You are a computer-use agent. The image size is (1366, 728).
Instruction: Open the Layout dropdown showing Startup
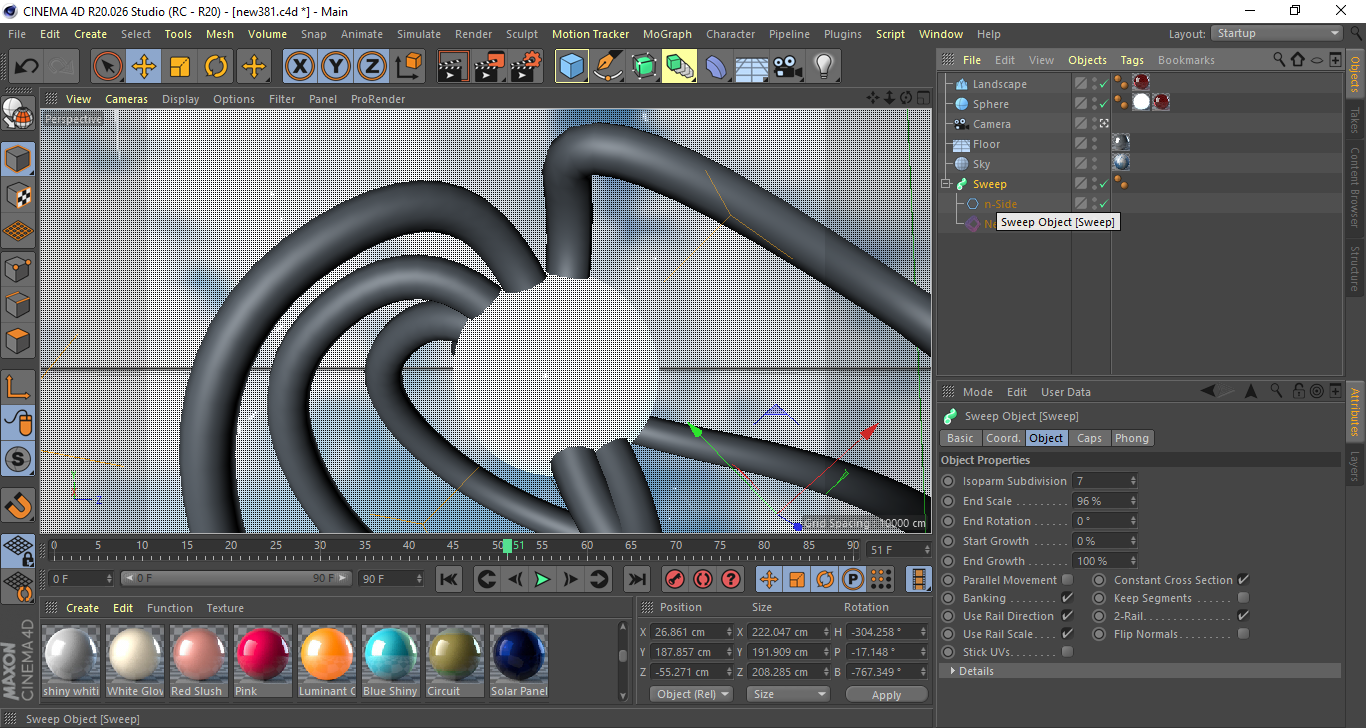click(x=1277, y=33)
